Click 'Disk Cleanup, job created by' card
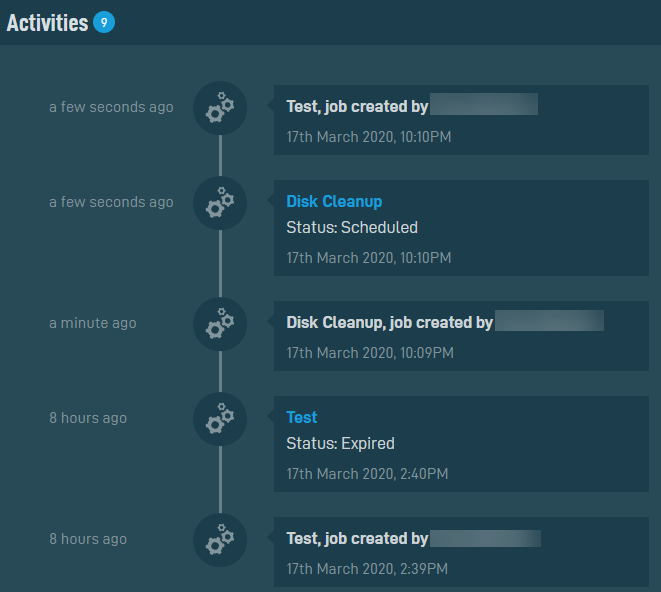Image resolution: width=661 pixels, height=592 pixels. pos(461,336)
